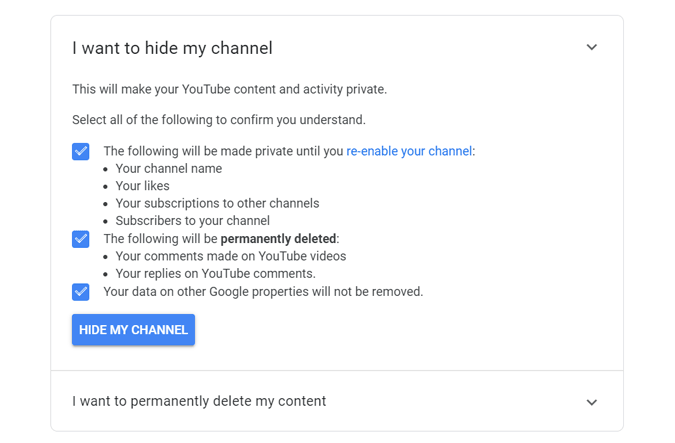Click the 'Your channel name' bullet

pyautogui.click(x=168, y=169)
